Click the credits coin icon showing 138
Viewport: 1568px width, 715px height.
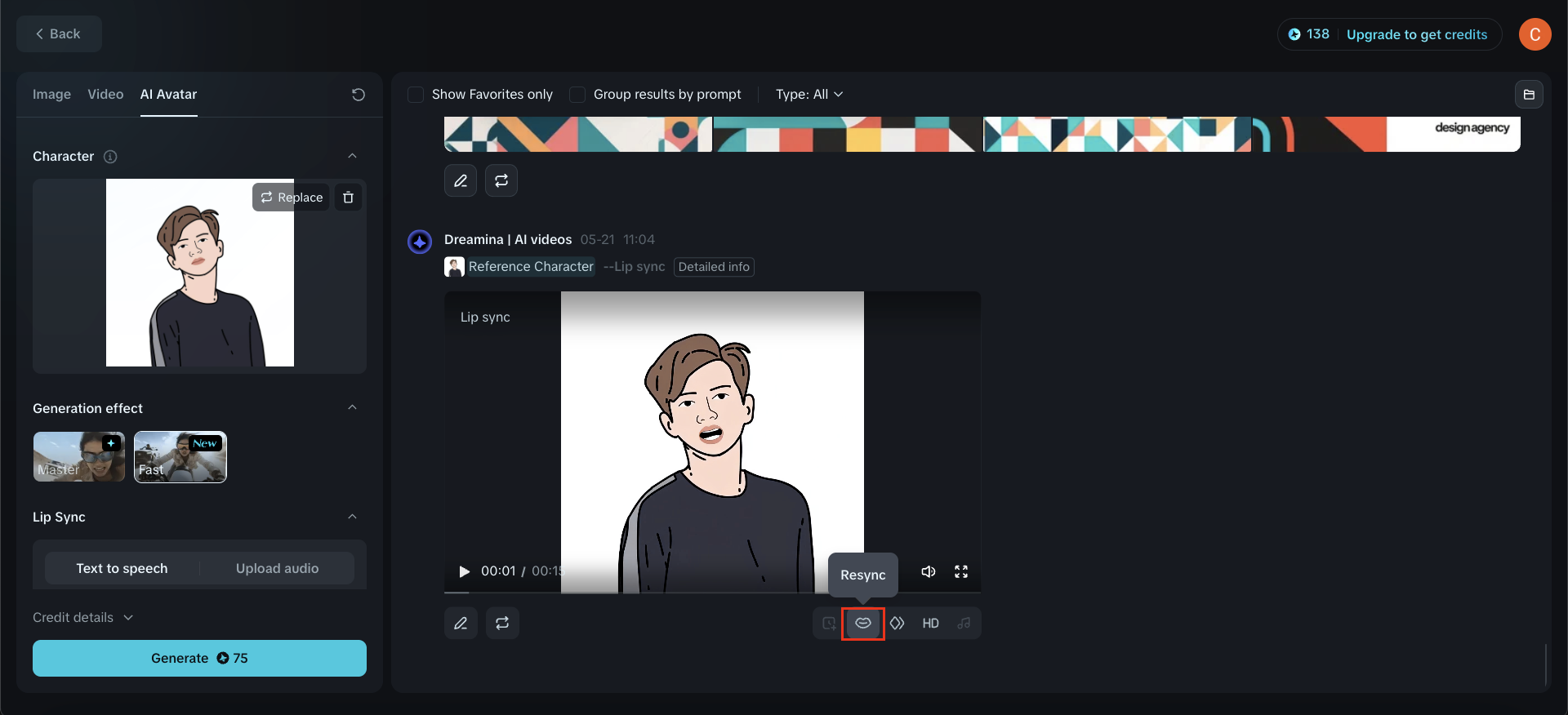(1294, 34)
